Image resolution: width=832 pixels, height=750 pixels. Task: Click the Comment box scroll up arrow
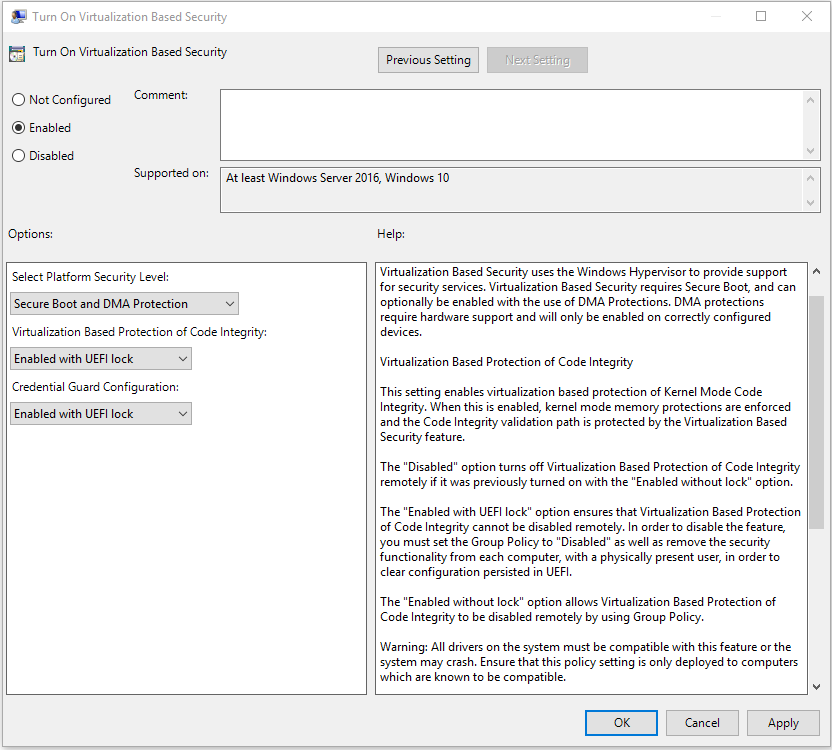813,99
